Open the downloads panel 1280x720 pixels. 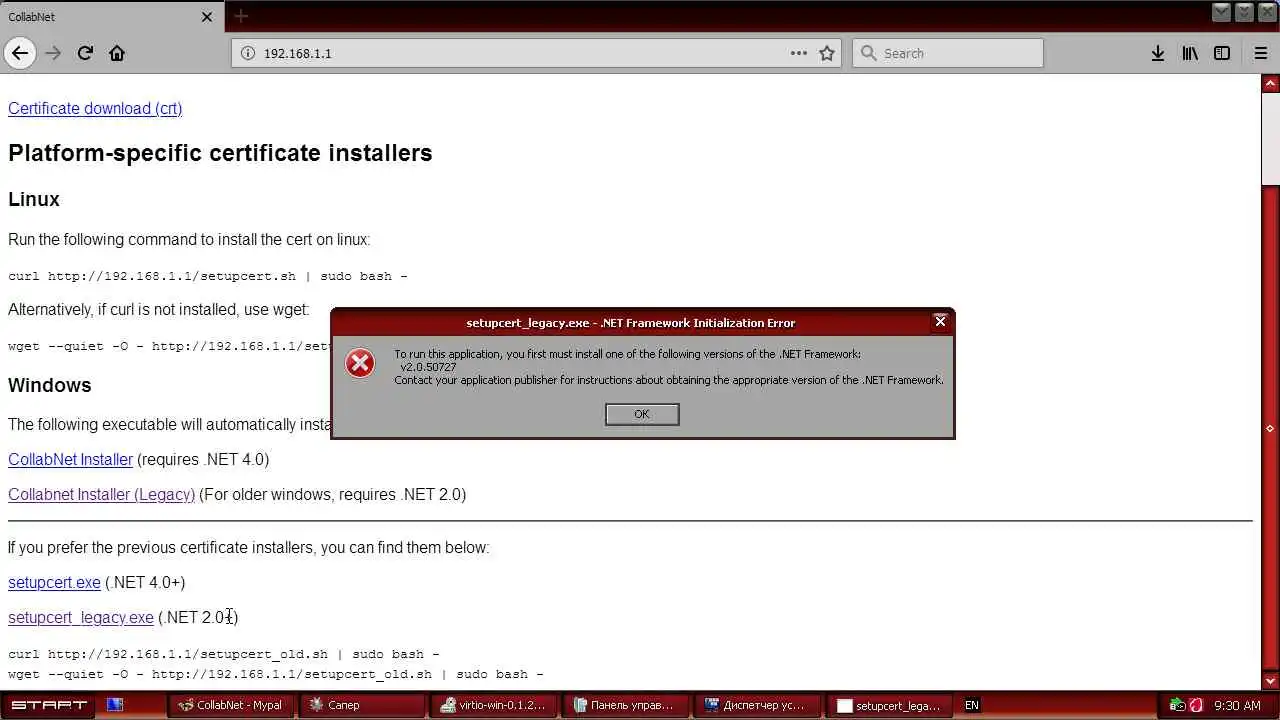(1157, 53)
